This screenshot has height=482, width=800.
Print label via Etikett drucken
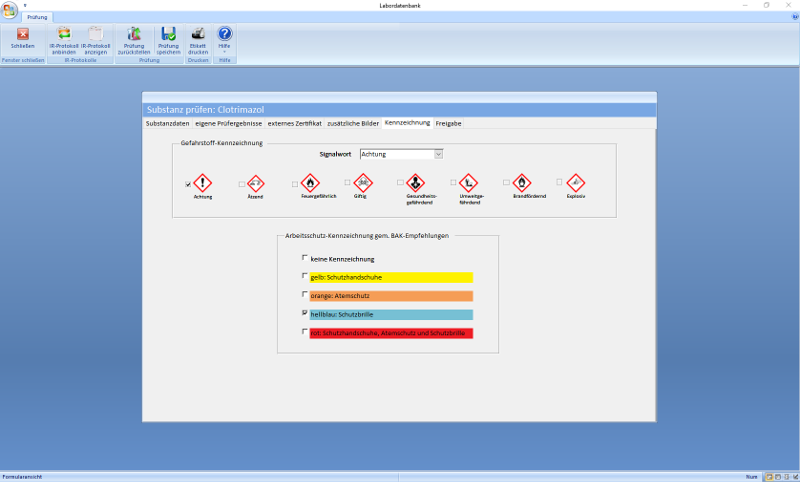198,35
